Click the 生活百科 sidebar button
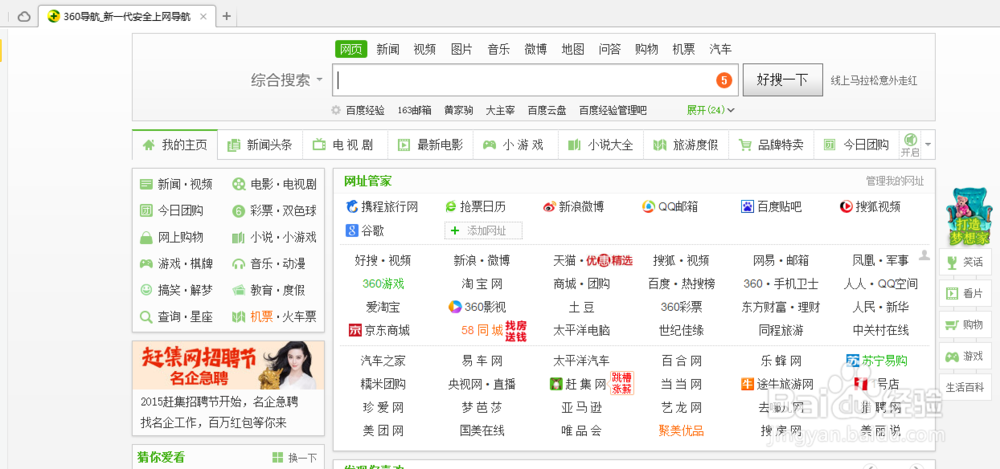This screenshot has height=469, width=1000. click(x=966, y=387)
